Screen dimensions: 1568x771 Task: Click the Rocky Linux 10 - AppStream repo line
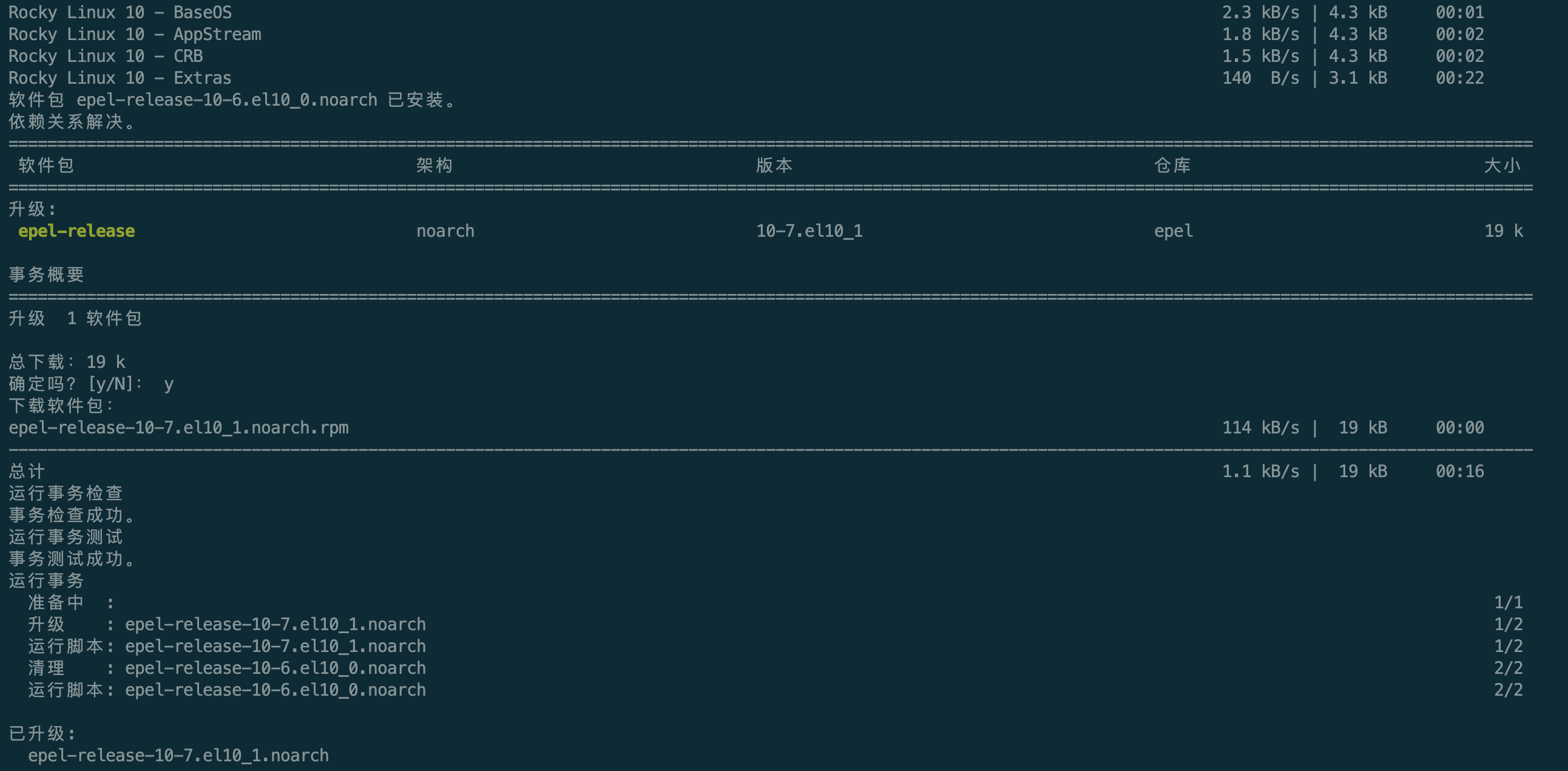pos(135,35)
